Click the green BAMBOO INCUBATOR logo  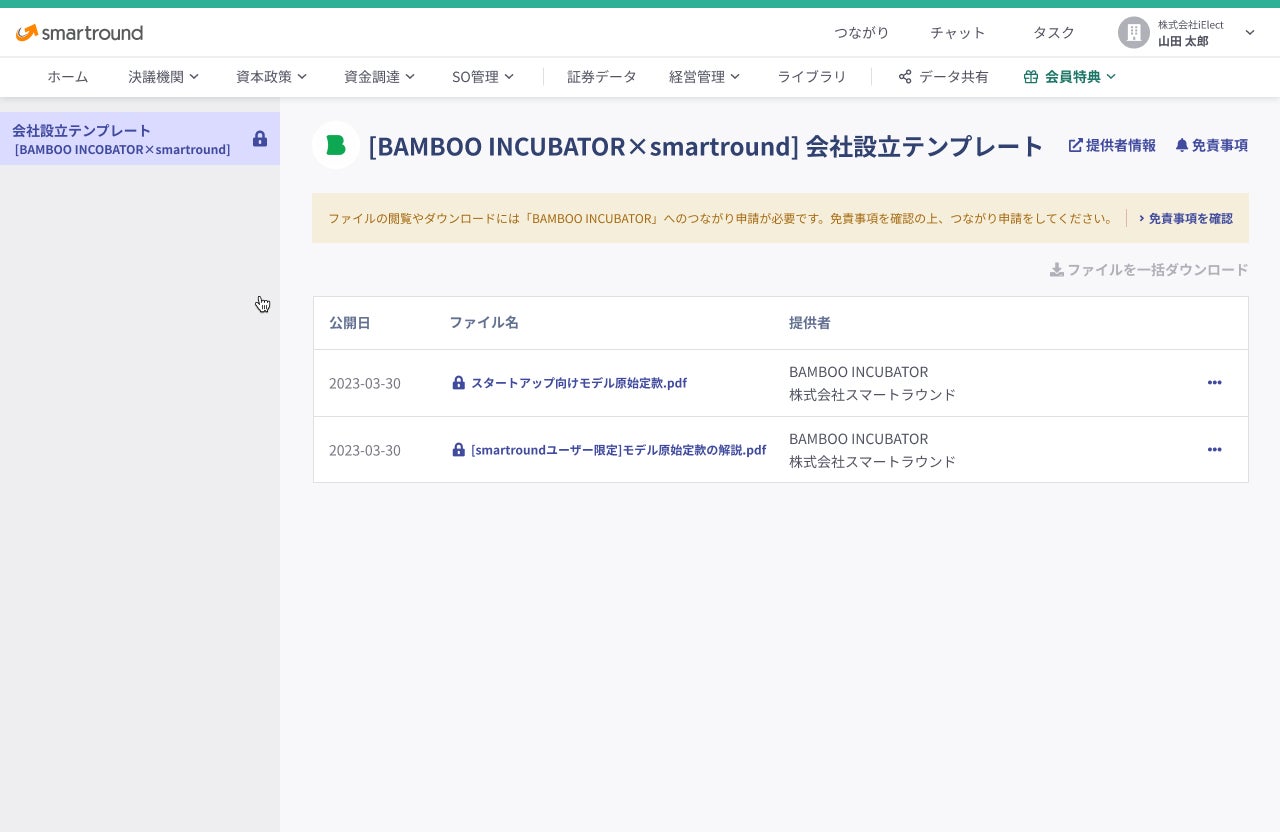pyautogui.click(x=336, y=145)
